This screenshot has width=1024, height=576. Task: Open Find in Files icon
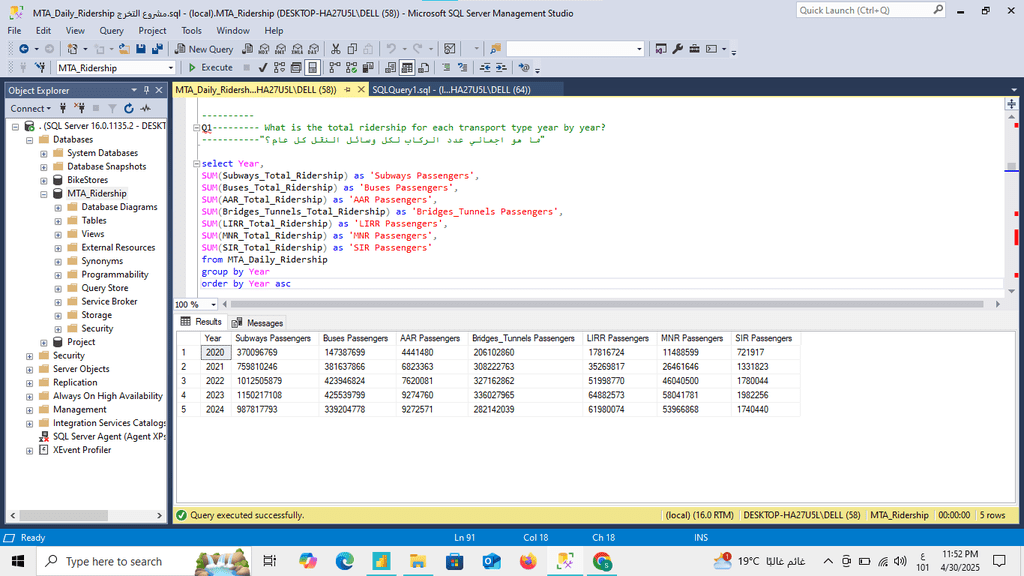[495, 49]
